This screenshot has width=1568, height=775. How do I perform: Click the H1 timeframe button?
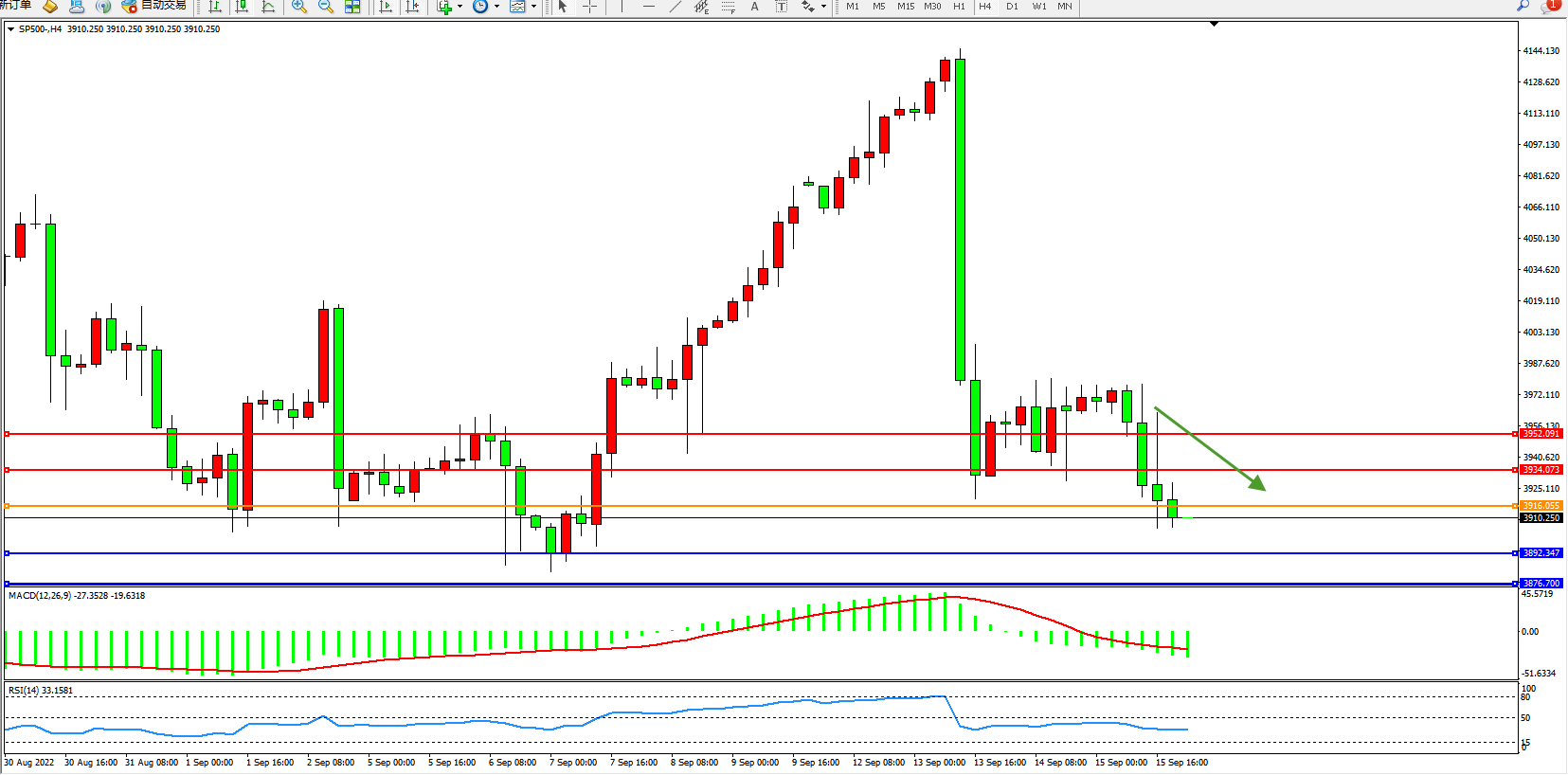click(959, 7)
